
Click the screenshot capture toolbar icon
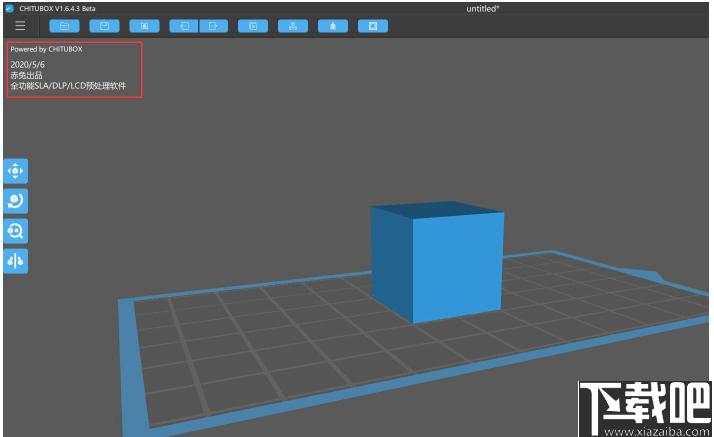point(144,26)
